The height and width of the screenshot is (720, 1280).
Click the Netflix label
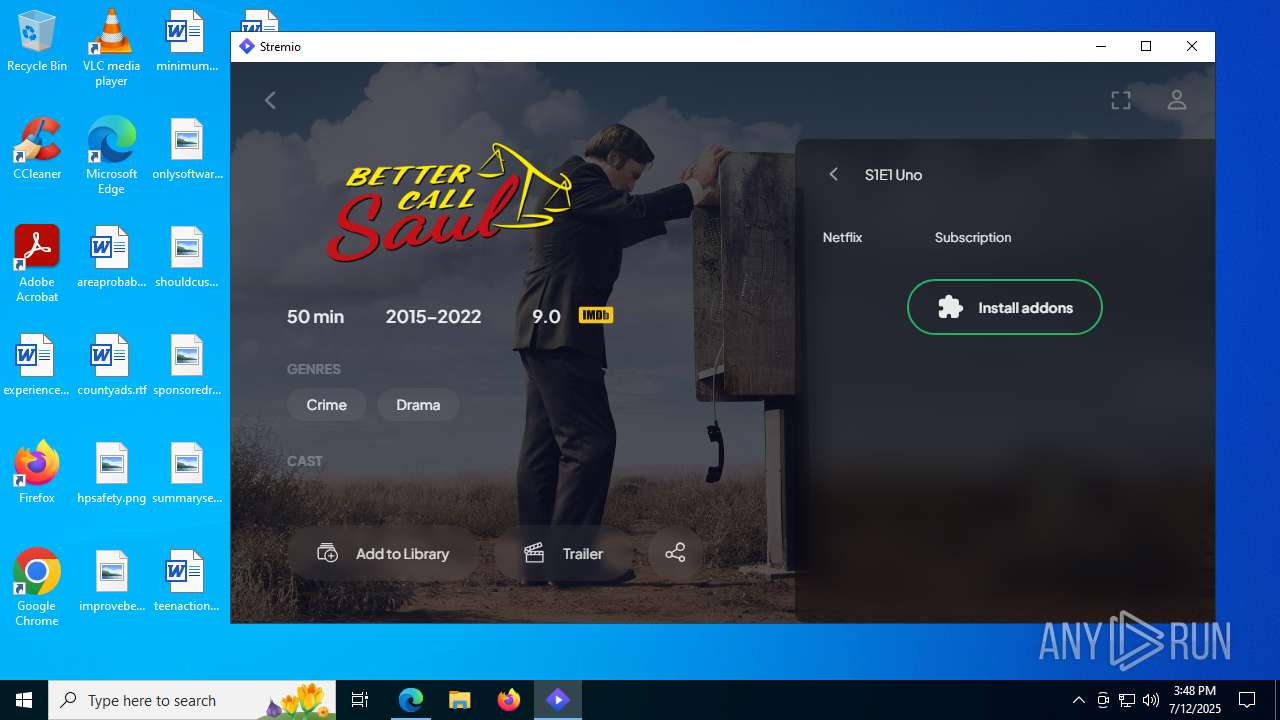(x=842, y=237)
